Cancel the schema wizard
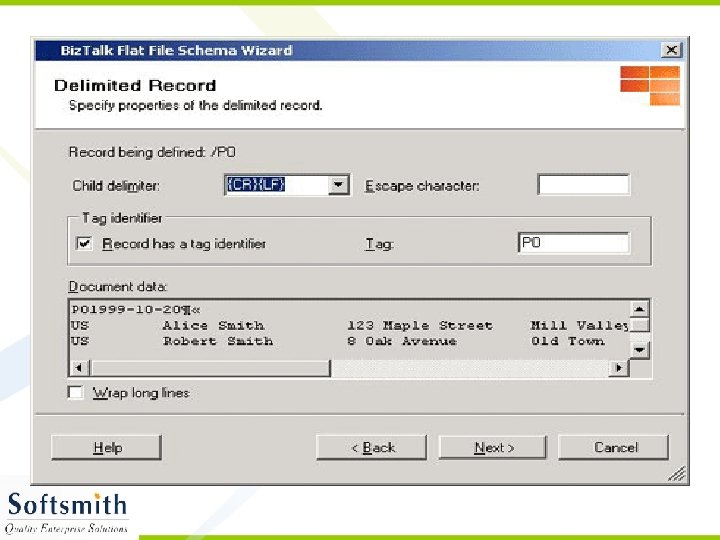Screen dimensions: 720x540 (614, 447)
